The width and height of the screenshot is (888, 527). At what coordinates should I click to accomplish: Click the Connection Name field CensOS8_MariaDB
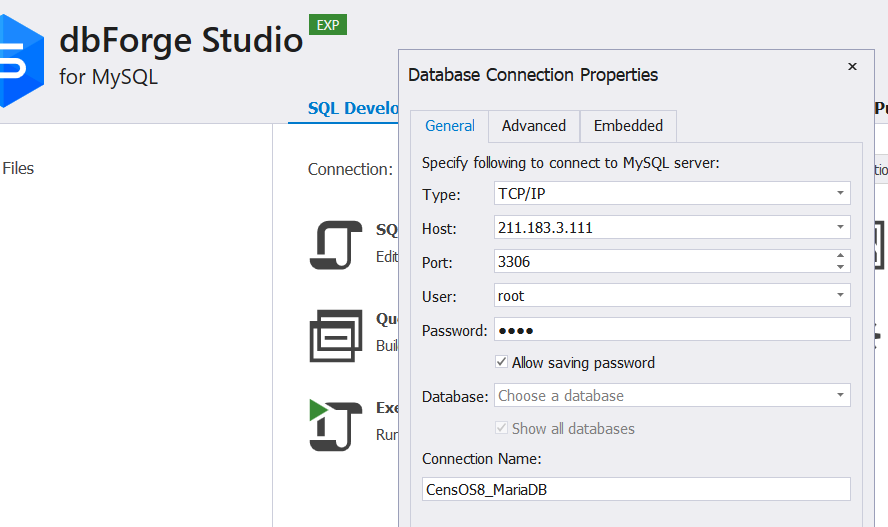(636, 489)
